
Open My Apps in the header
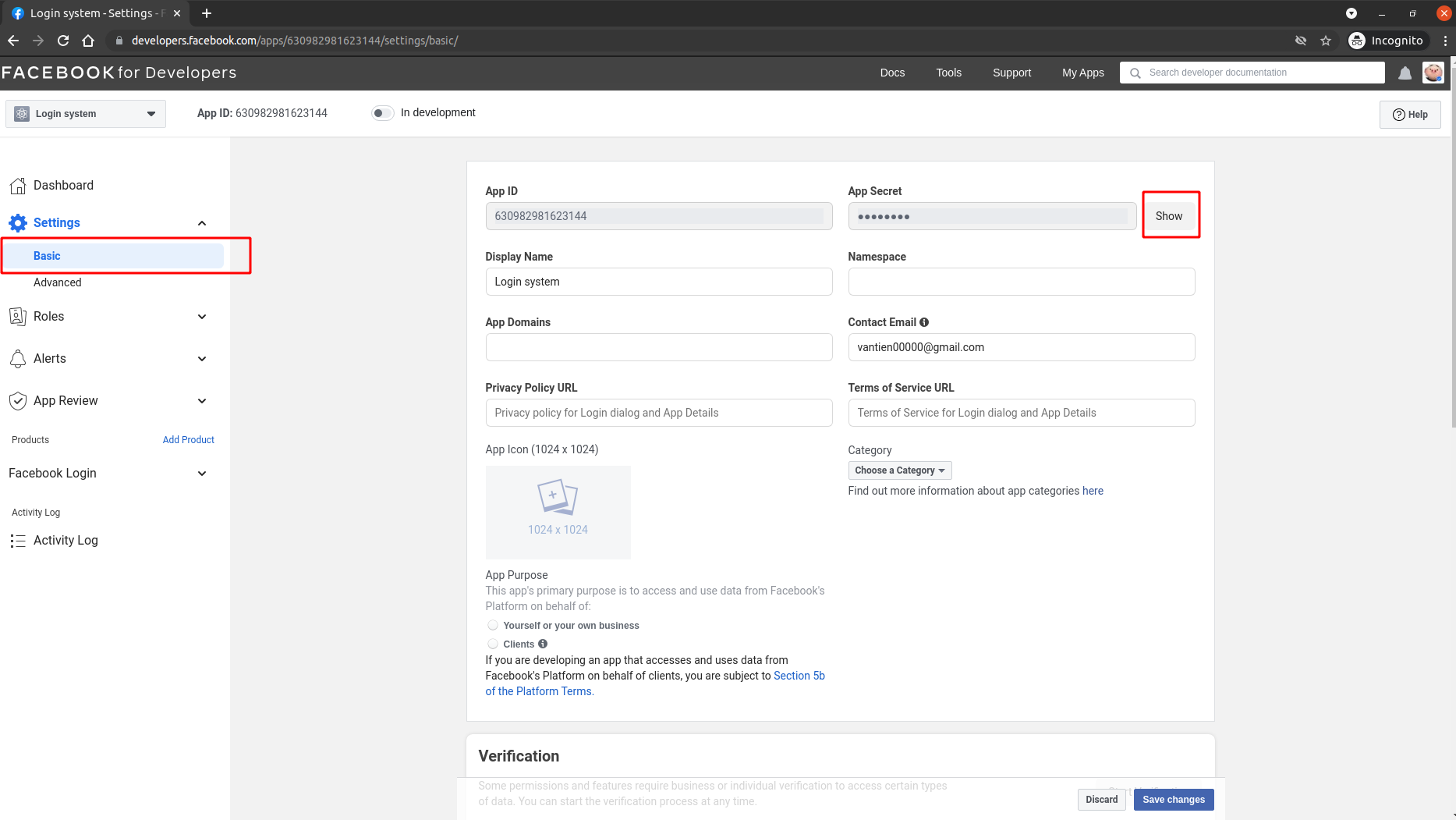[1083, 73]
